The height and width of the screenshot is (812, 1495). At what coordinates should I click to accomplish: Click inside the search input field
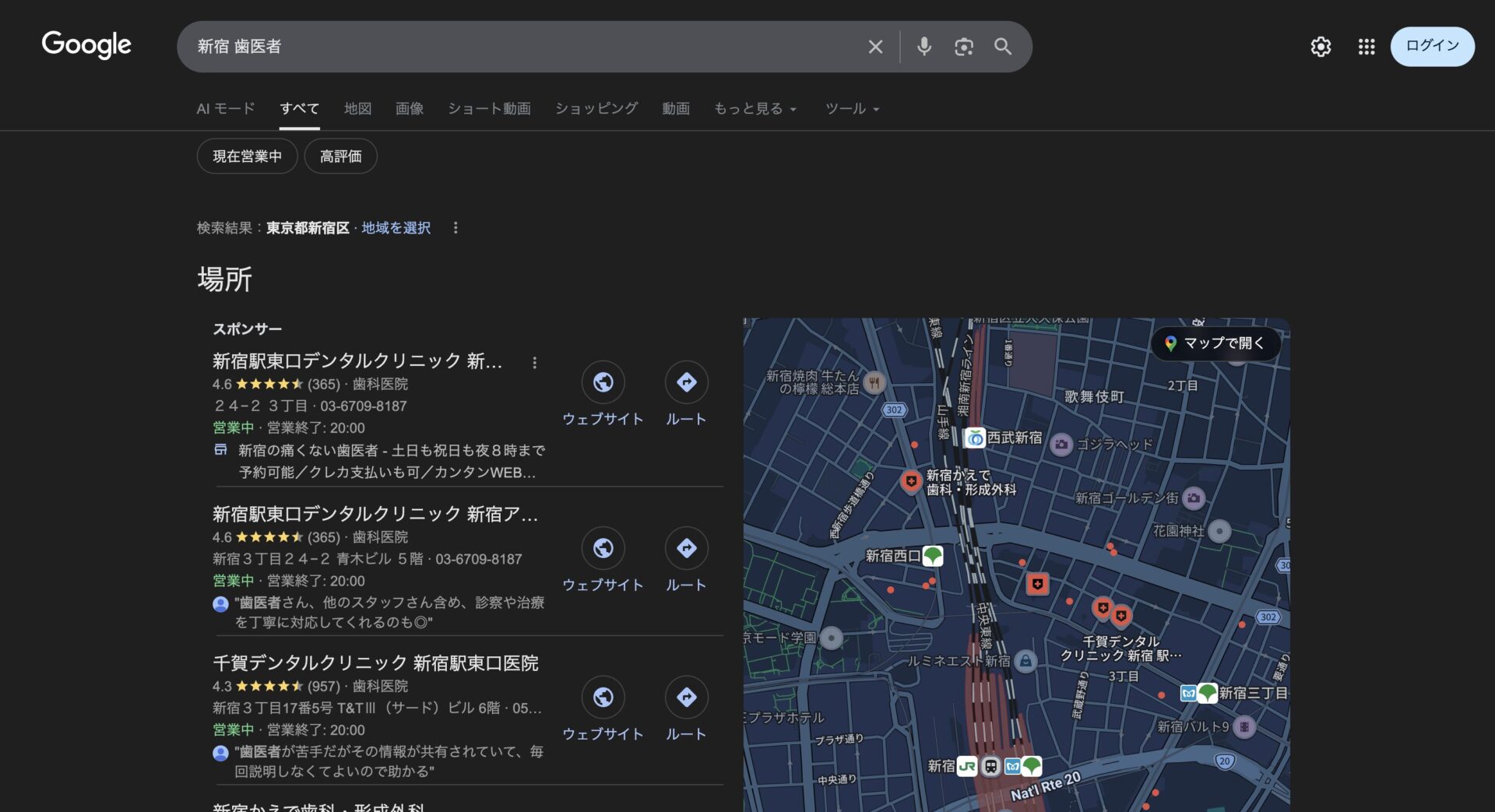[467, 47]
